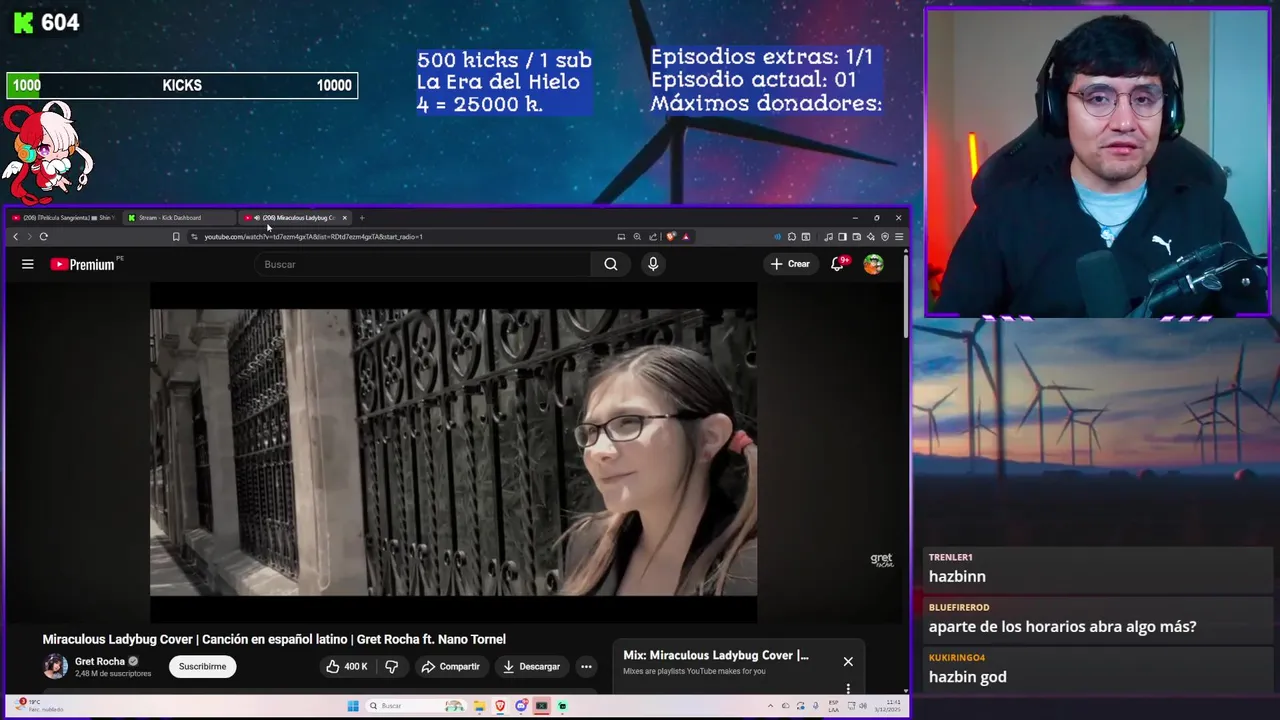Close the Mix playlist panel
1280x720 pixels.
tap(848, 661)
